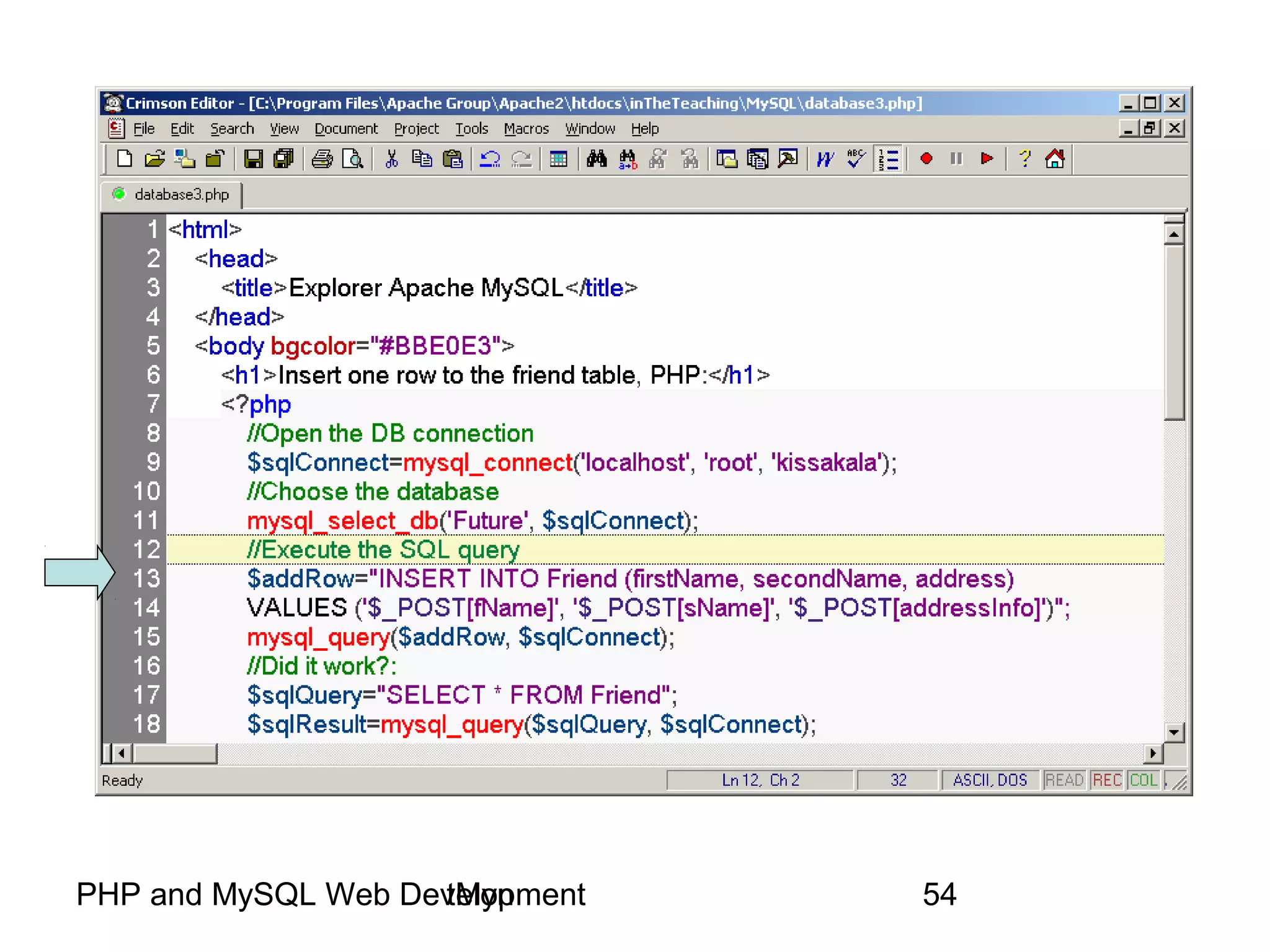Toggle column mode grid icon
Viewport: 1270px width, 952px height.
559,159
